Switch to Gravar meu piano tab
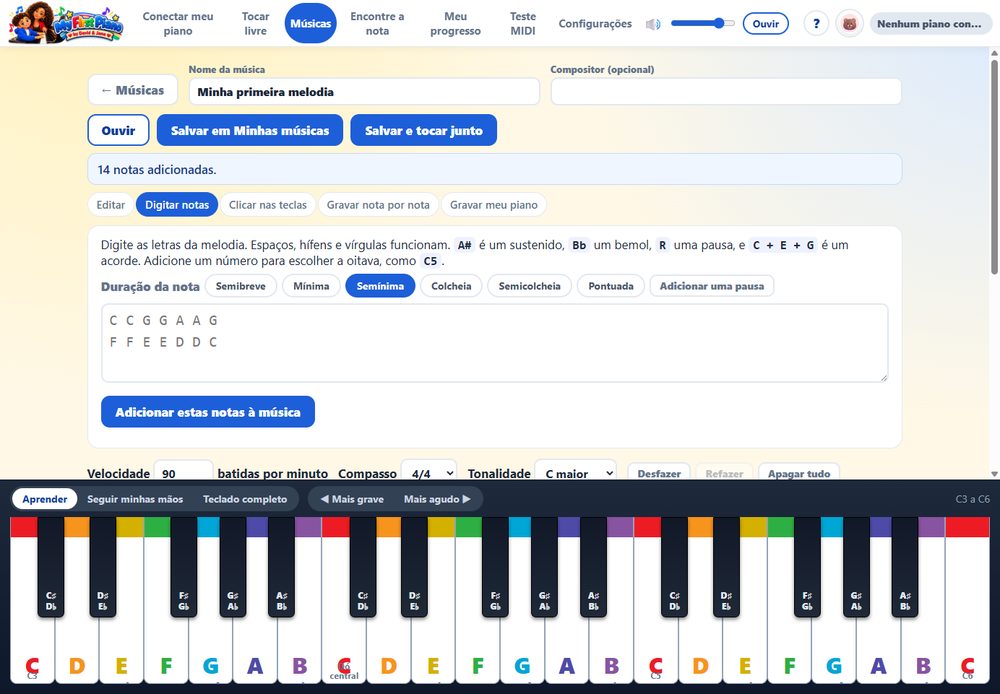The image size is (1000, 694). (x=494, y=205)
